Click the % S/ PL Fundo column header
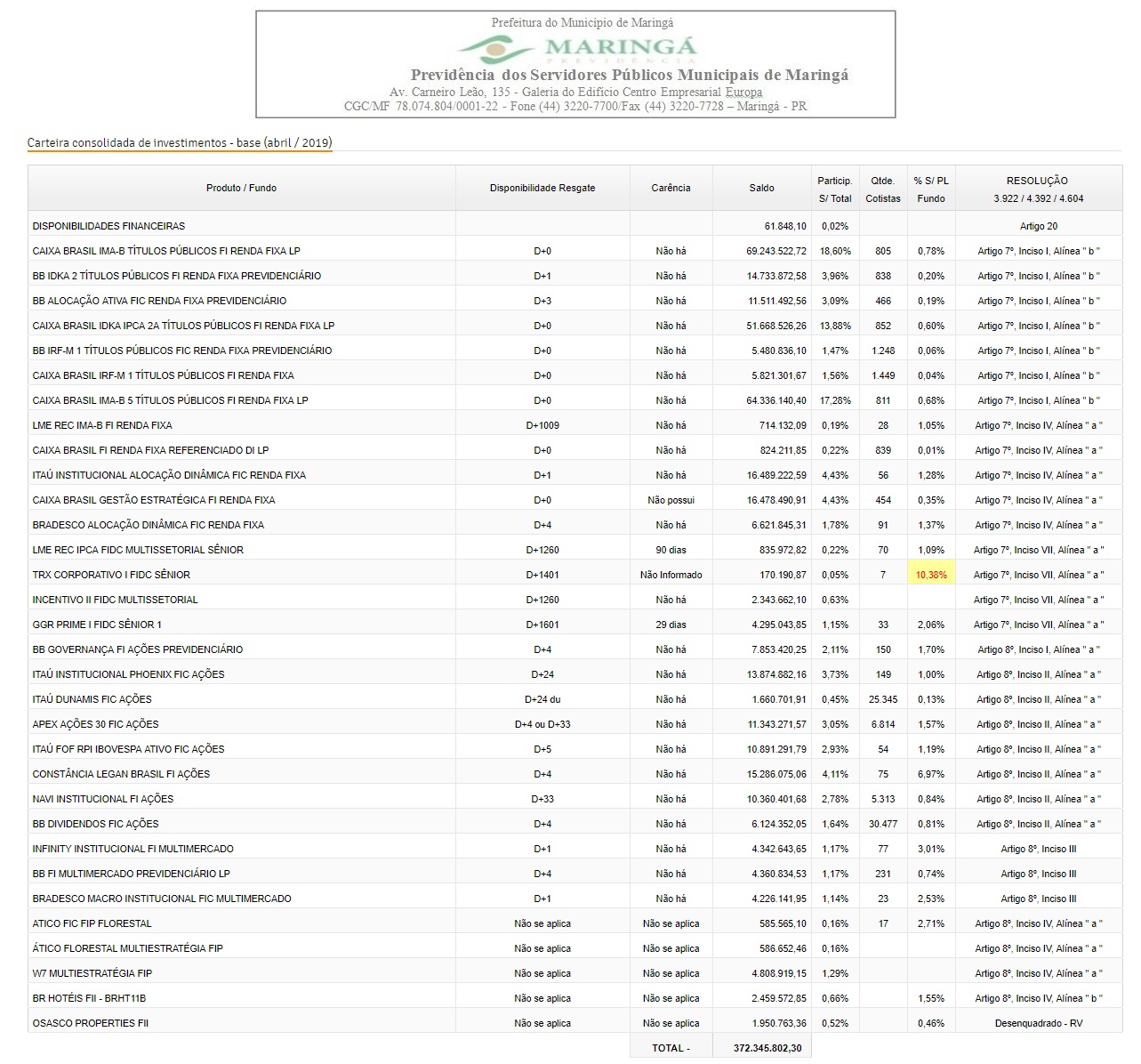1141x1064 pixels. 930,189
